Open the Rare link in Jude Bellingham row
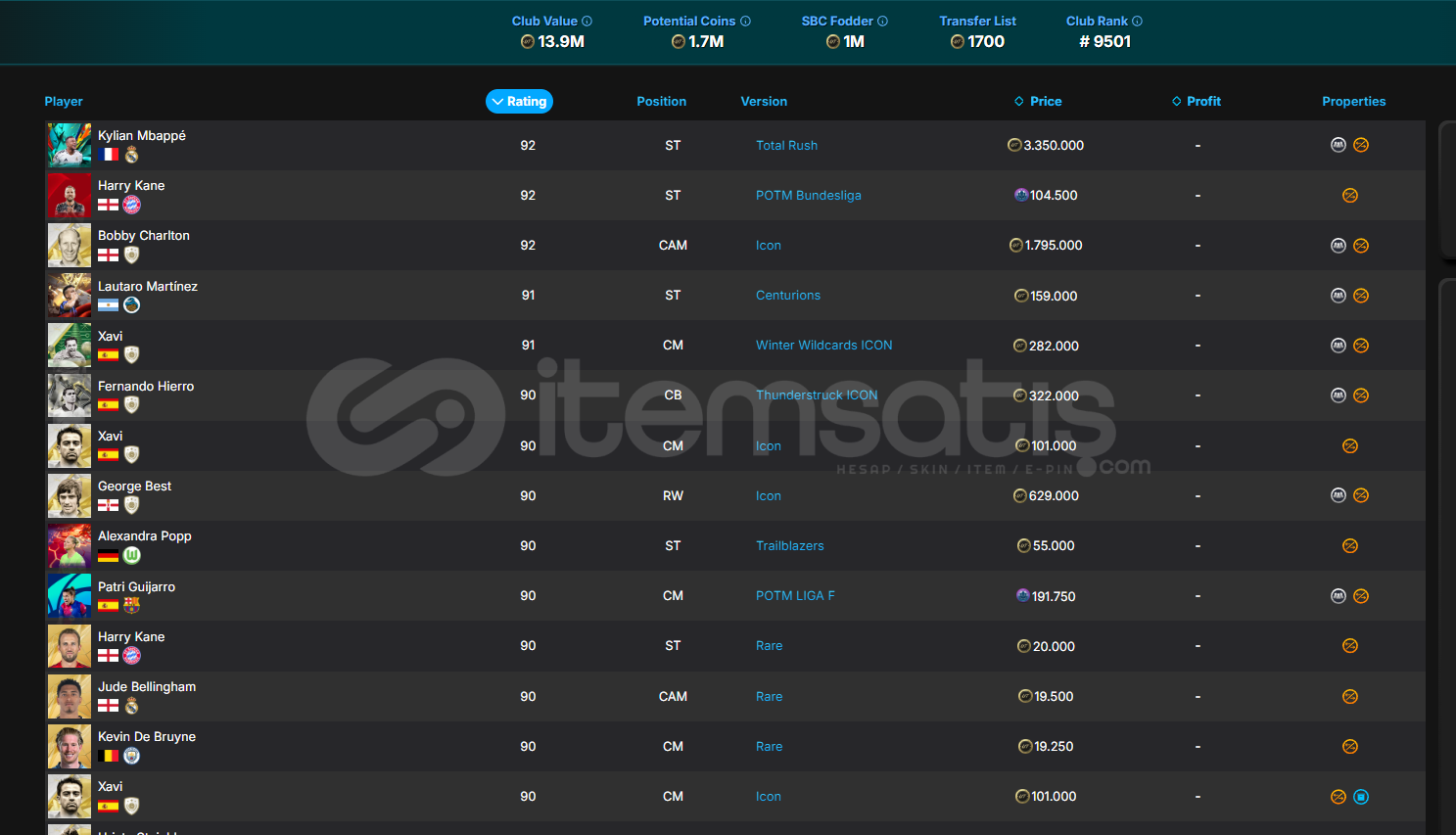Image resolution: width=1456 pixels, height=835 pixels. pos(770,696)
